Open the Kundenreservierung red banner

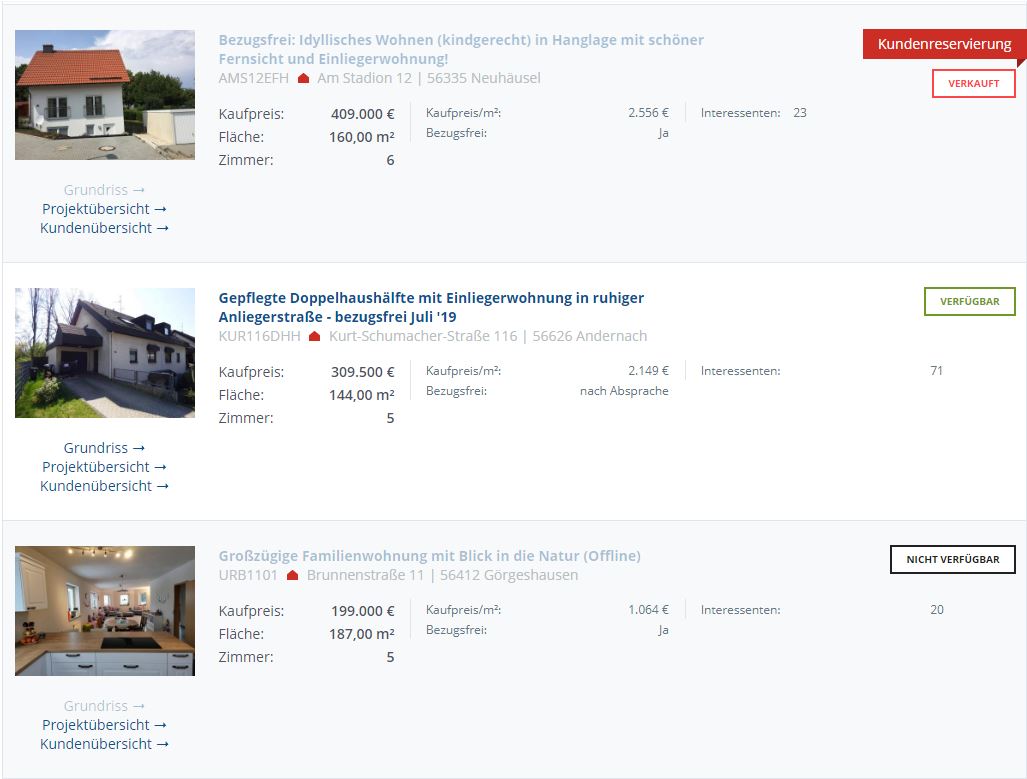(943, 44)
